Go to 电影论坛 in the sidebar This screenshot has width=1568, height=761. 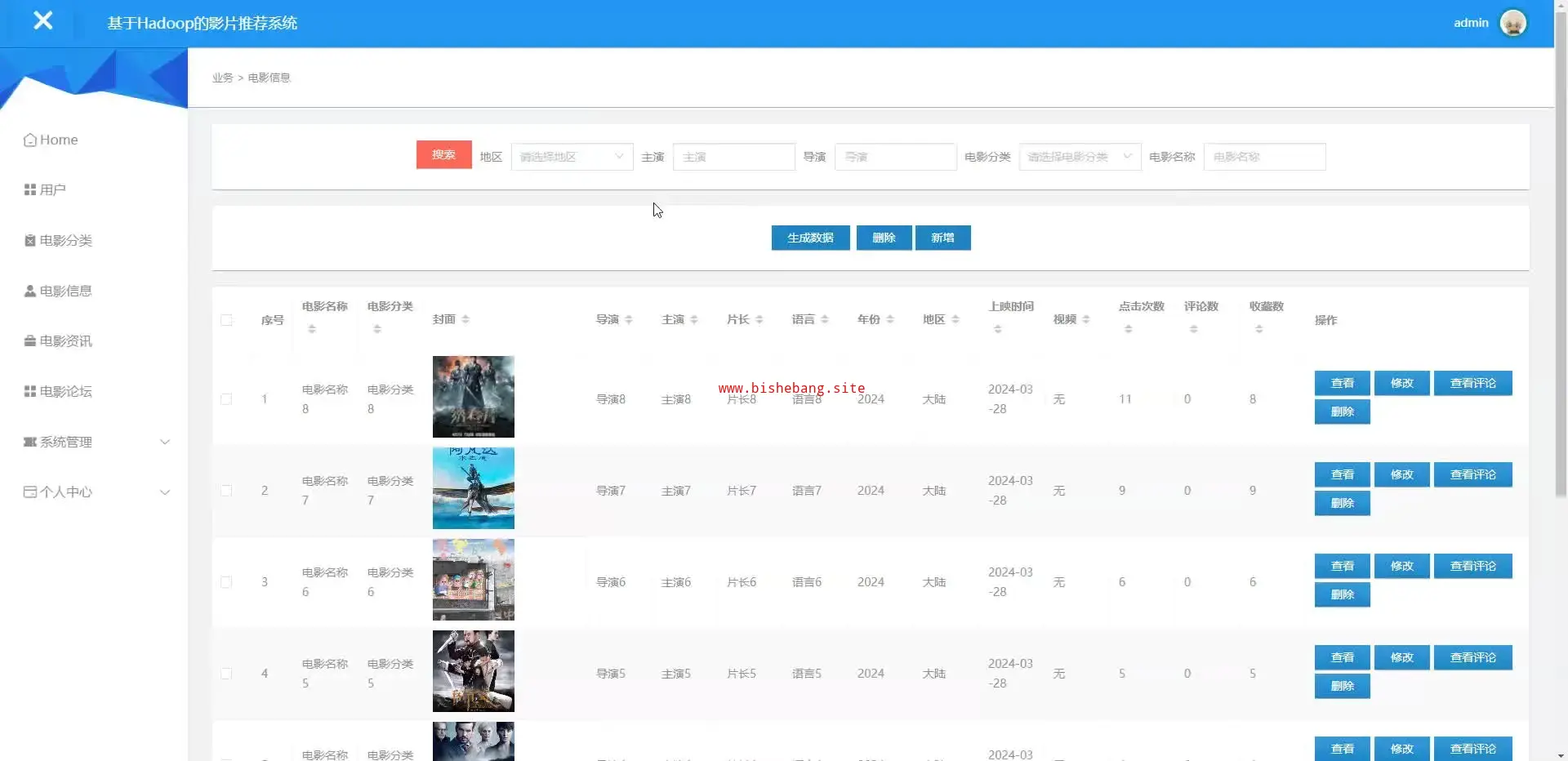click(65, 392)
